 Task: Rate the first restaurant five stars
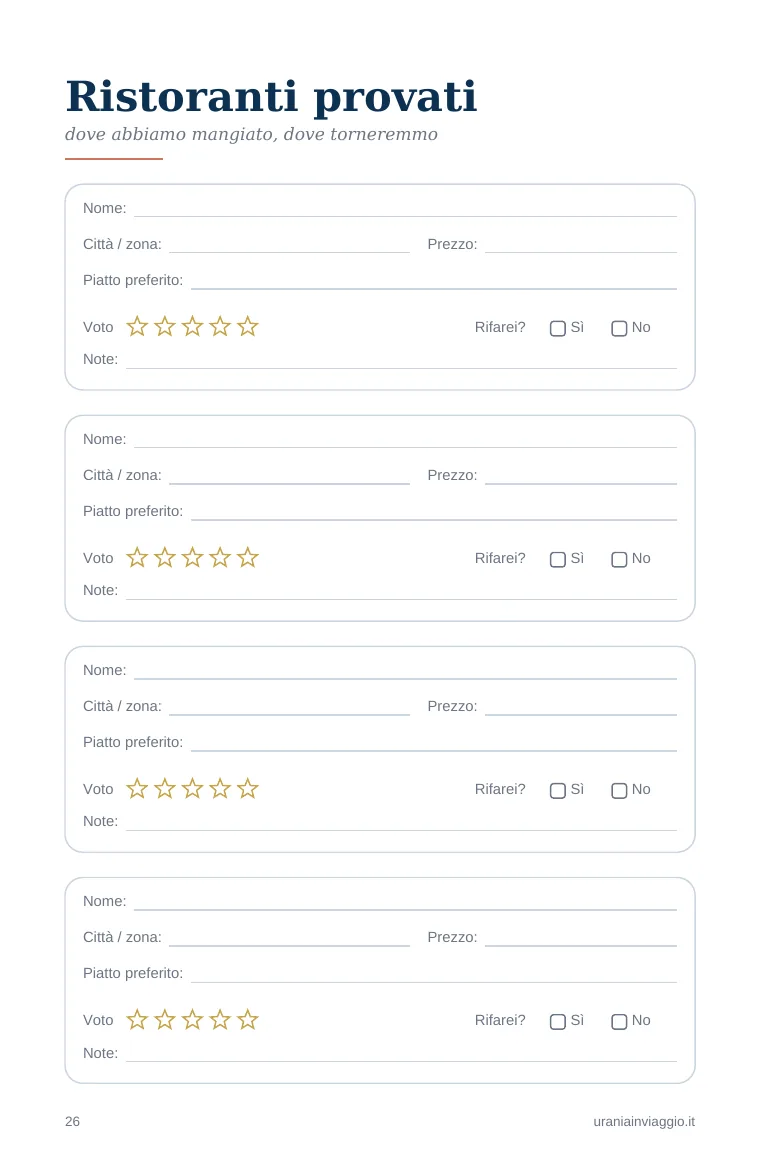click(247, 326)
